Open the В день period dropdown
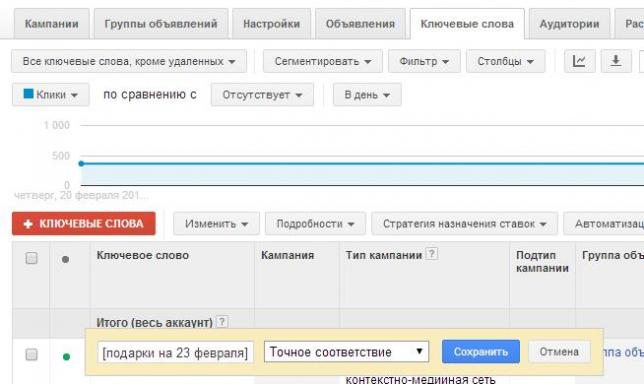 point(367,95)
